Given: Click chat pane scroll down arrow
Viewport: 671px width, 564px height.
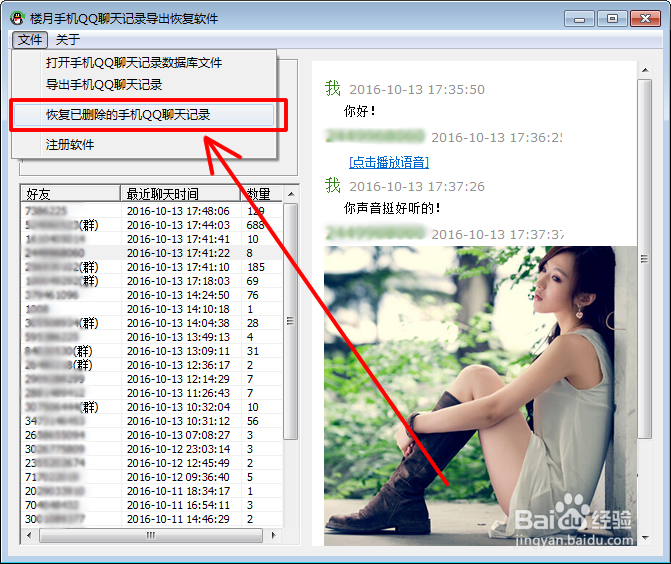Looking at the screenshot, I should pos(645,537).
